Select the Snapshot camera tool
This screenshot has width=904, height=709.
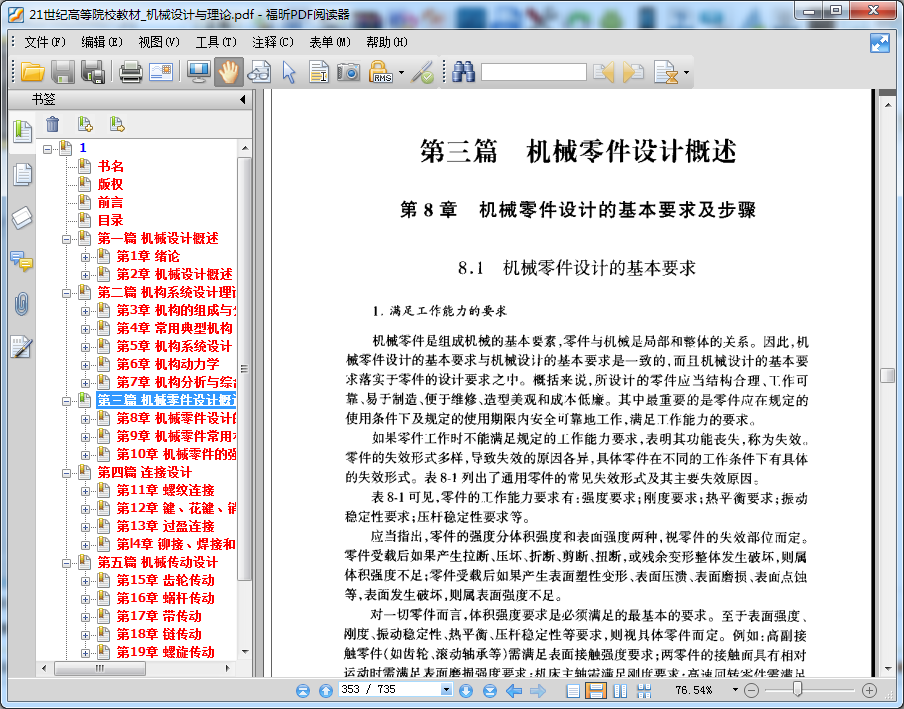[x=348, y=72]
